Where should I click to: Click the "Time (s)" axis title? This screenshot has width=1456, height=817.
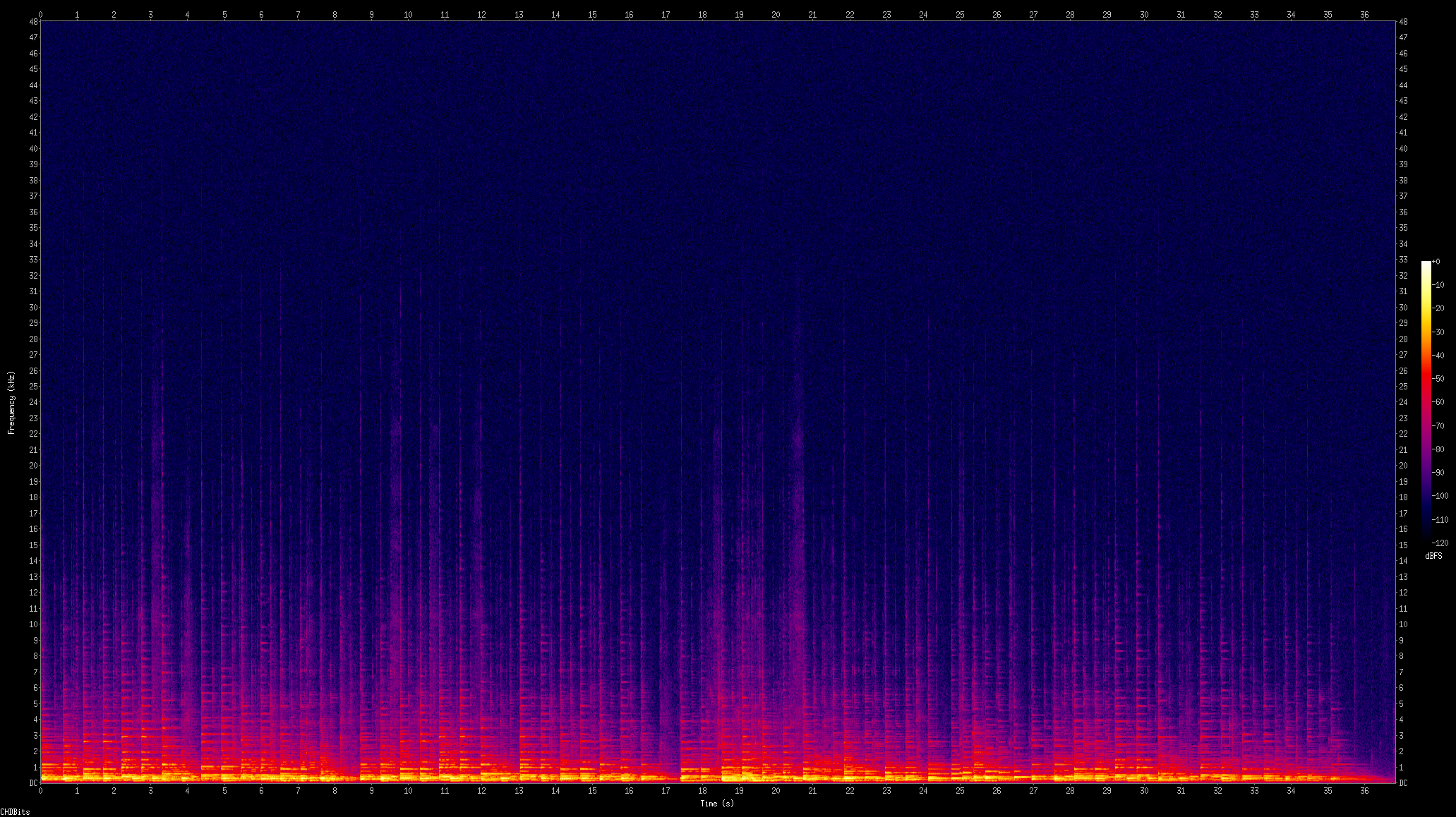click(717, 804)
